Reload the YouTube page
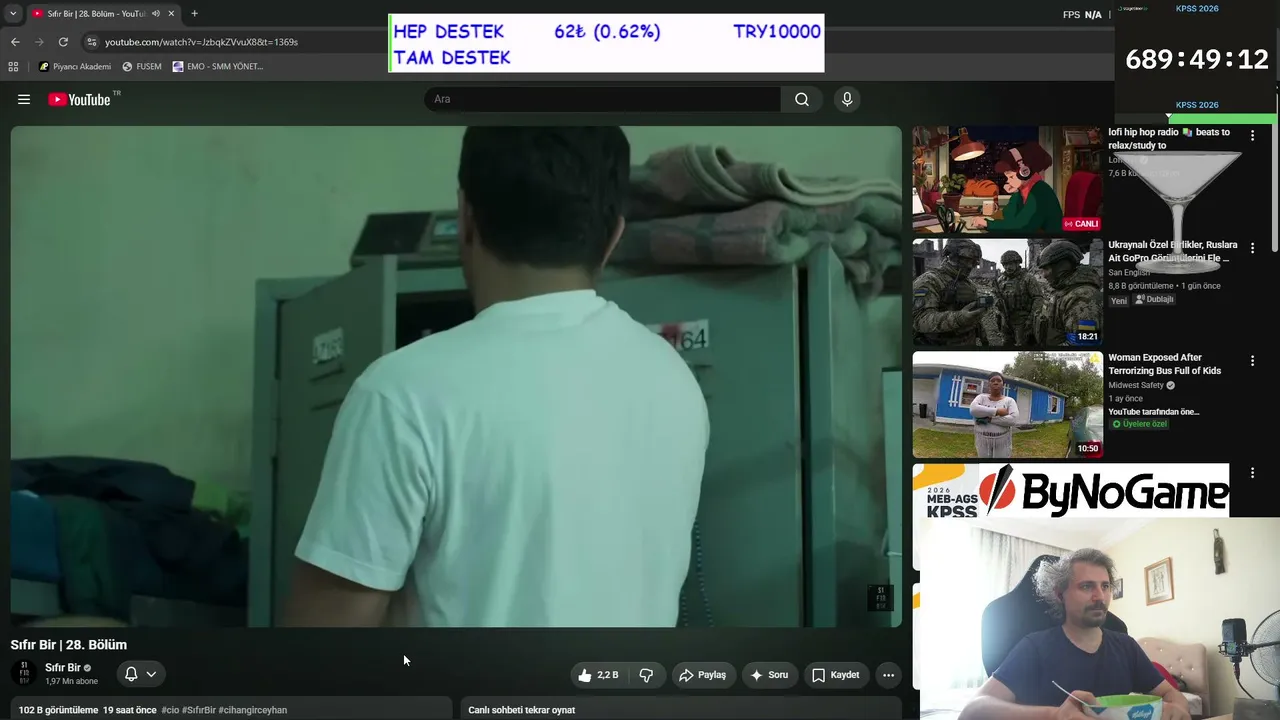1280x720 pixels. coord(63,42)
